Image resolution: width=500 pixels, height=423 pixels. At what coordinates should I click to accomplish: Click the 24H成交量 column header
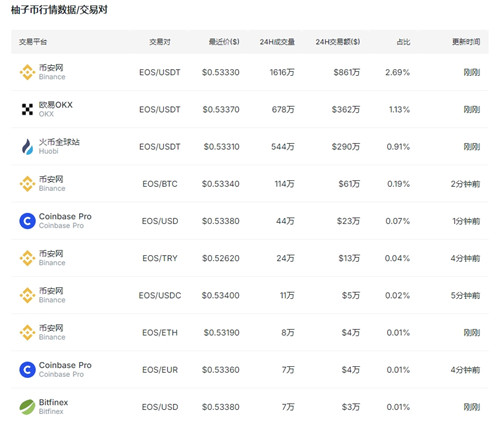coord(277,42)
